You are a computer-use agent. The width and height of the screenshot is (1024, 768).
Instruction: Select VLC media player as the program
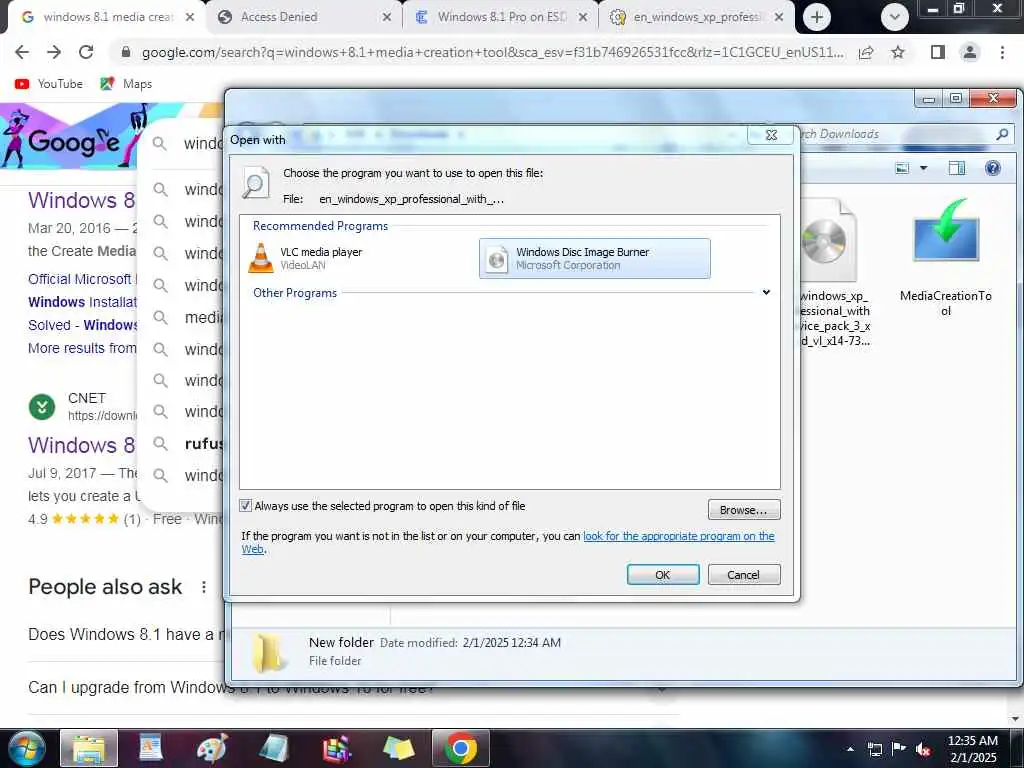pyautogui.click(x=305, y=259)
